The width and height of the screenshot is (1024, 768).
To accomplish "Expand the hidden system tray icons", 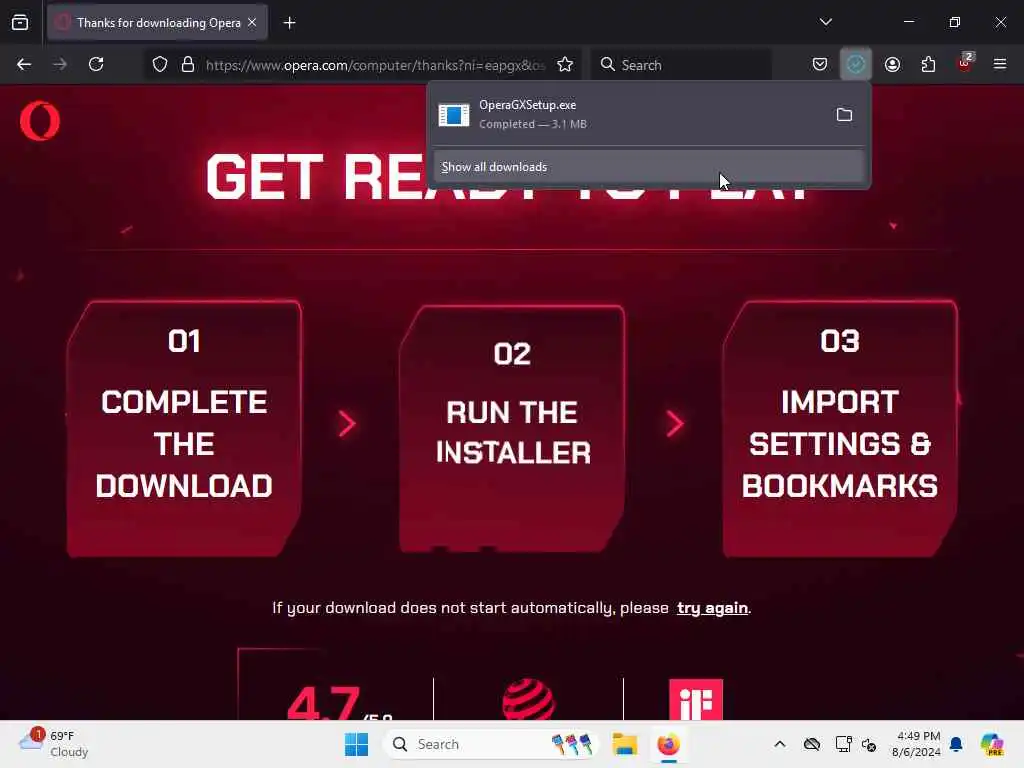I will coord(780,744).
